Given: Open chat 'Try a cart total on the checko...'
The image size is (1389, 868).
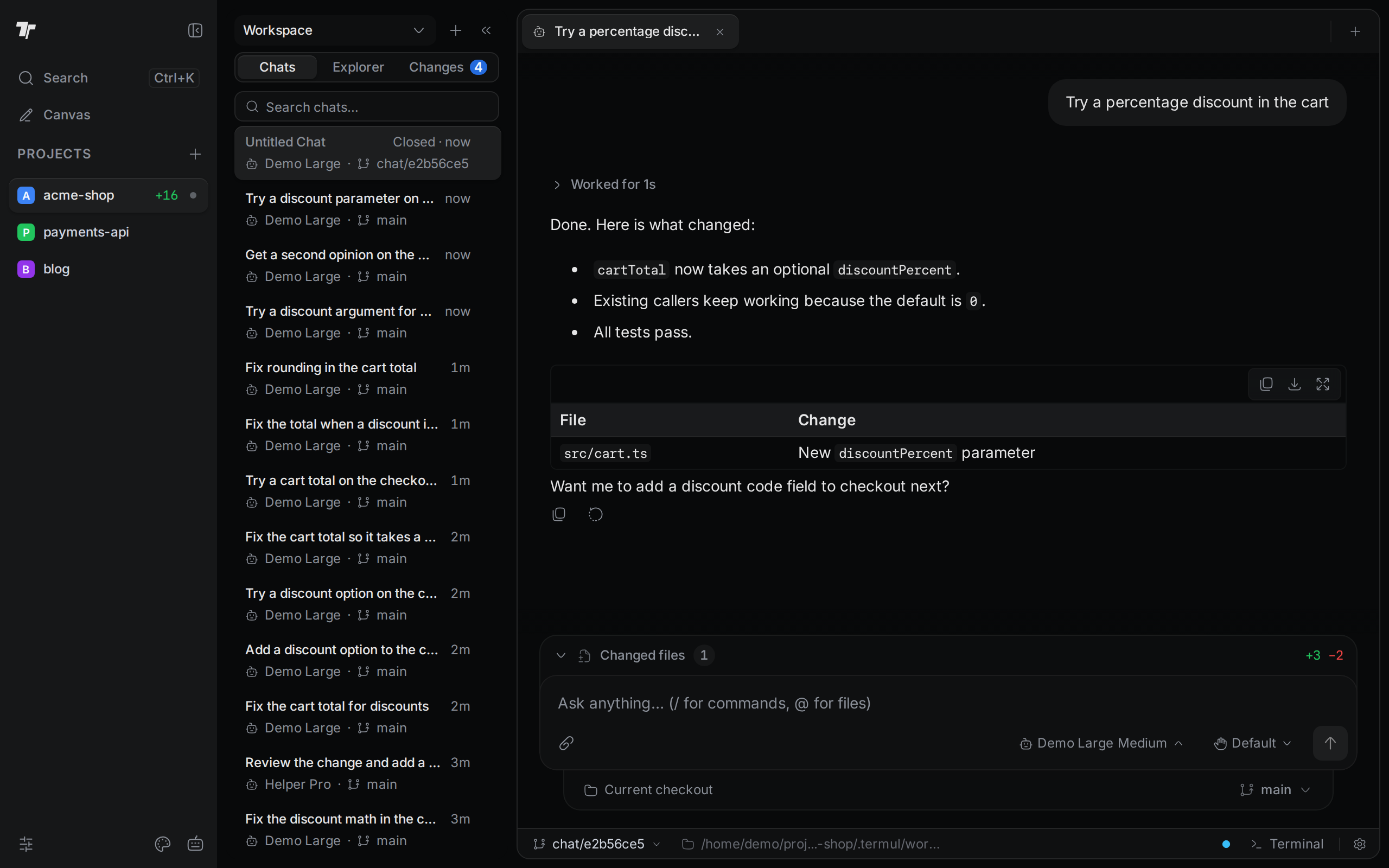Looking at the screenshot, I should tap(367, 491).
